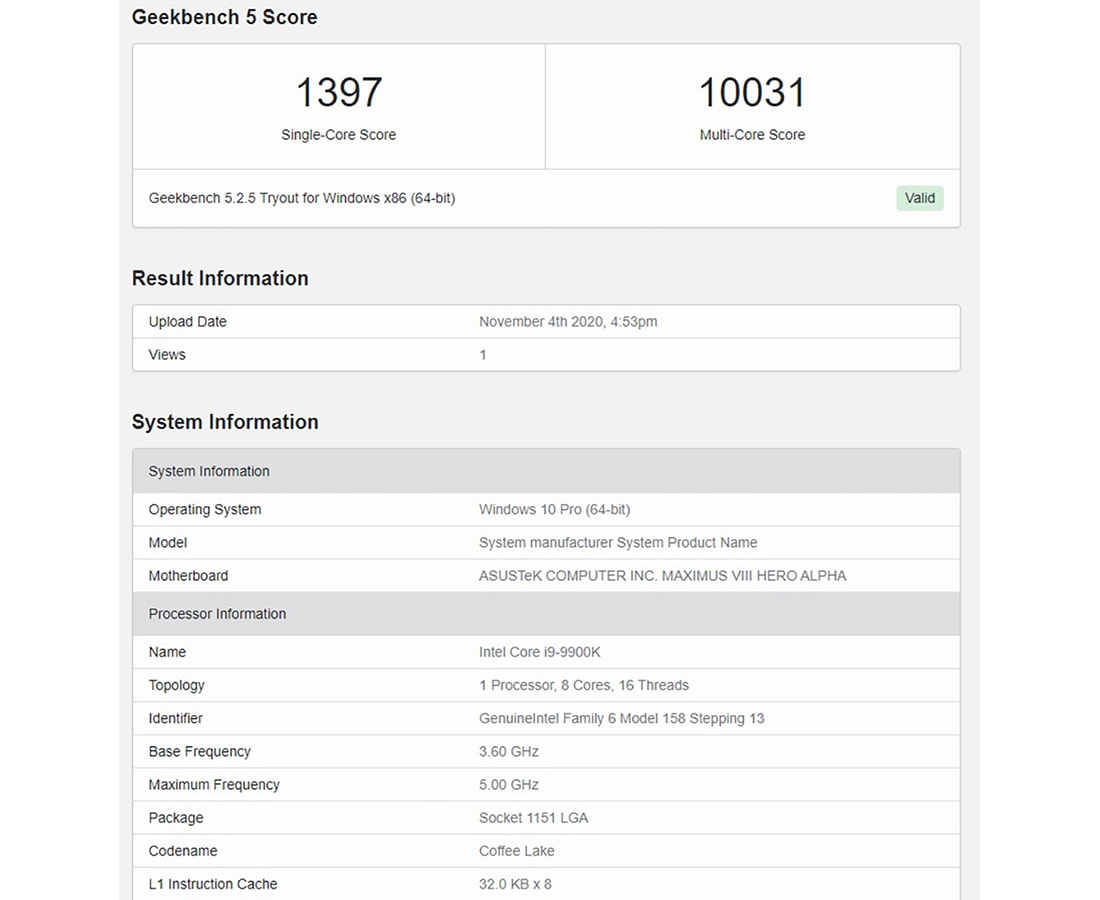Click the System manufacturer model value

(x=618, y=543)
